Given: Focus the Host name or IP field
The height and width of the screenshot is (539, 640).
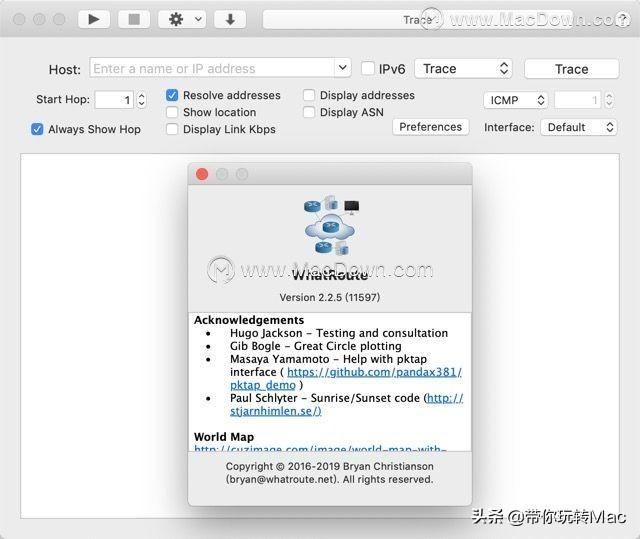Looking at the screenshot, I should 212,68.
